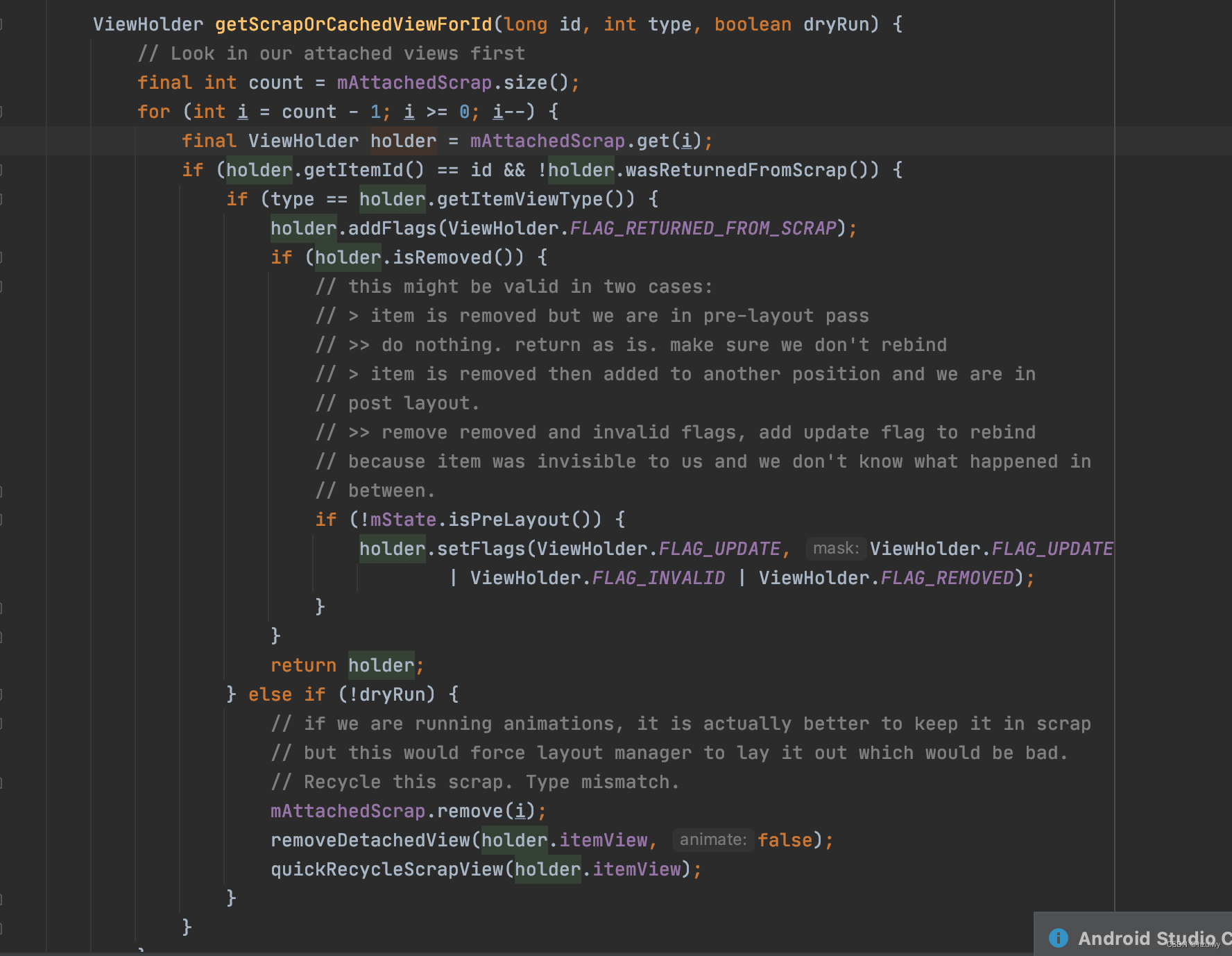This screenshot has height=956, width=1232.
Task: Click the wasReturnedFromScrap() call
Action: pos(747,170)
